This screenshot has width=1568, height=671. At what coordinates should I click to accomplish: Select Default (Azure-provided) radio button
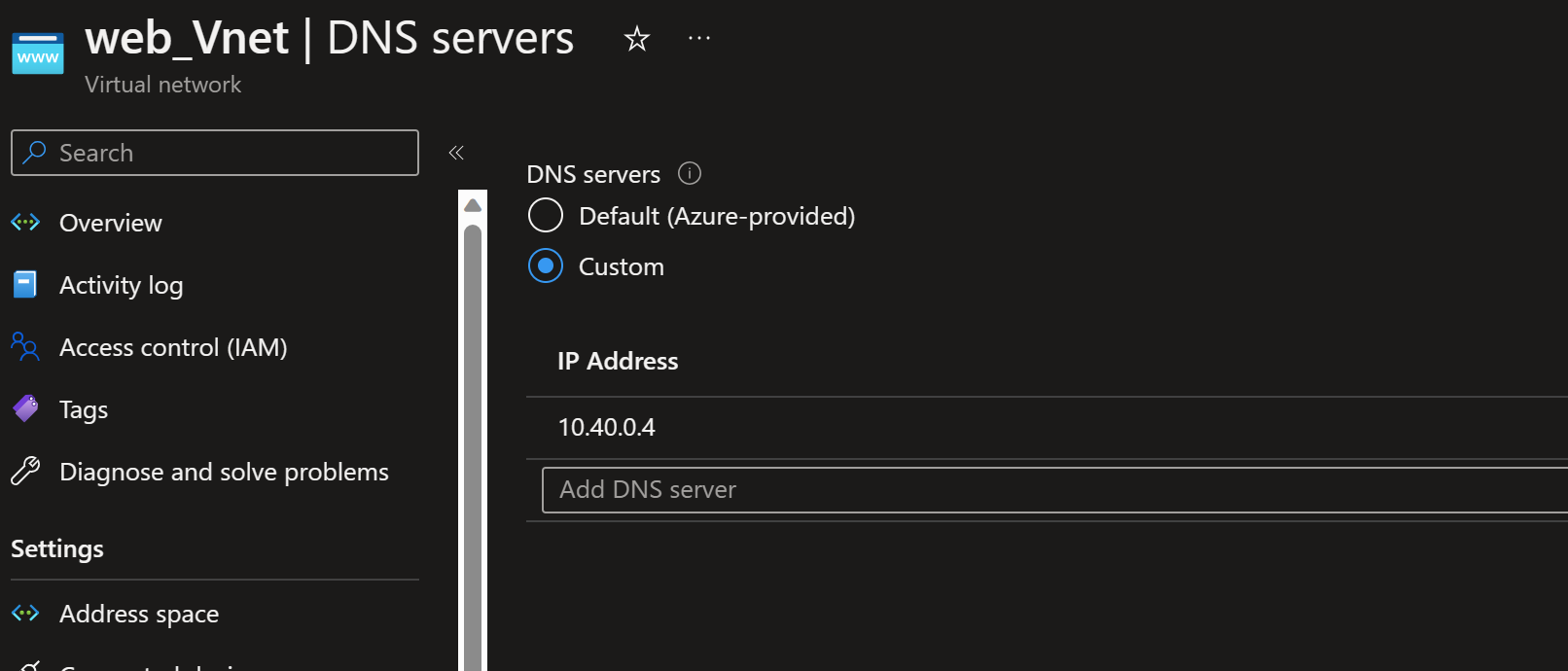[546, 215]
